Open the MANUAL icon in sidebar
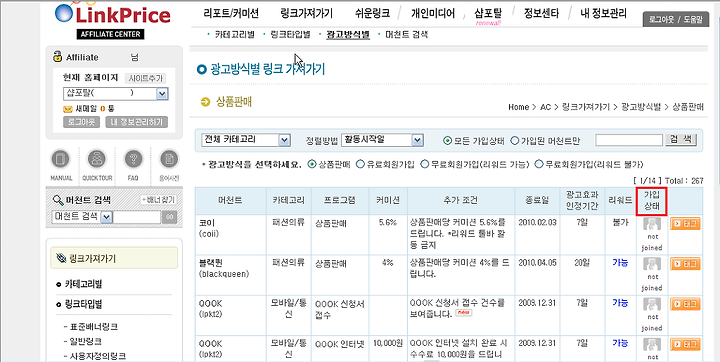The image size is (720, 362). click(x=61, y=159)
